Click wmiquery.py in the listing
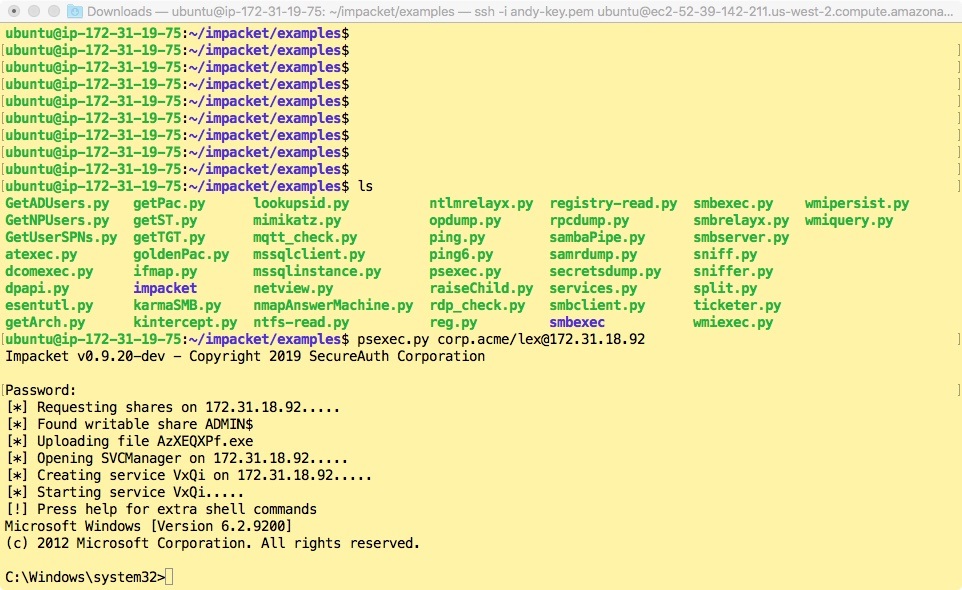962x590 pixels. tap(848, 221)
